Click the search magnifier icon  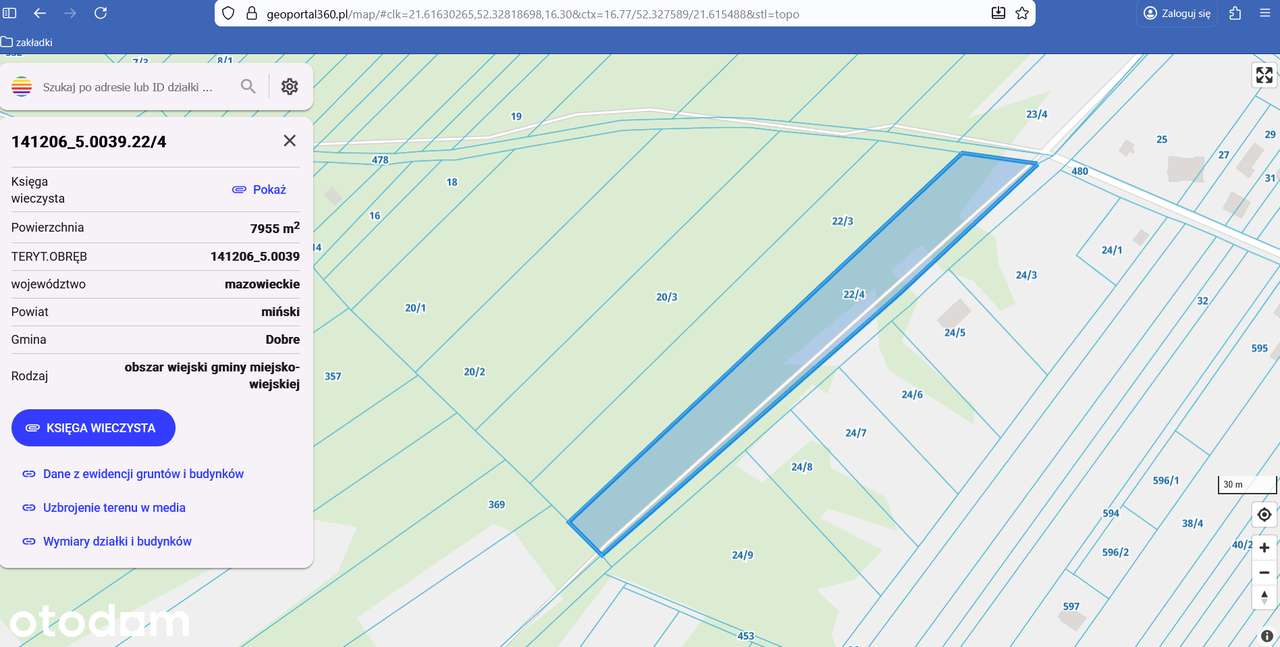[x=248, y=87]
